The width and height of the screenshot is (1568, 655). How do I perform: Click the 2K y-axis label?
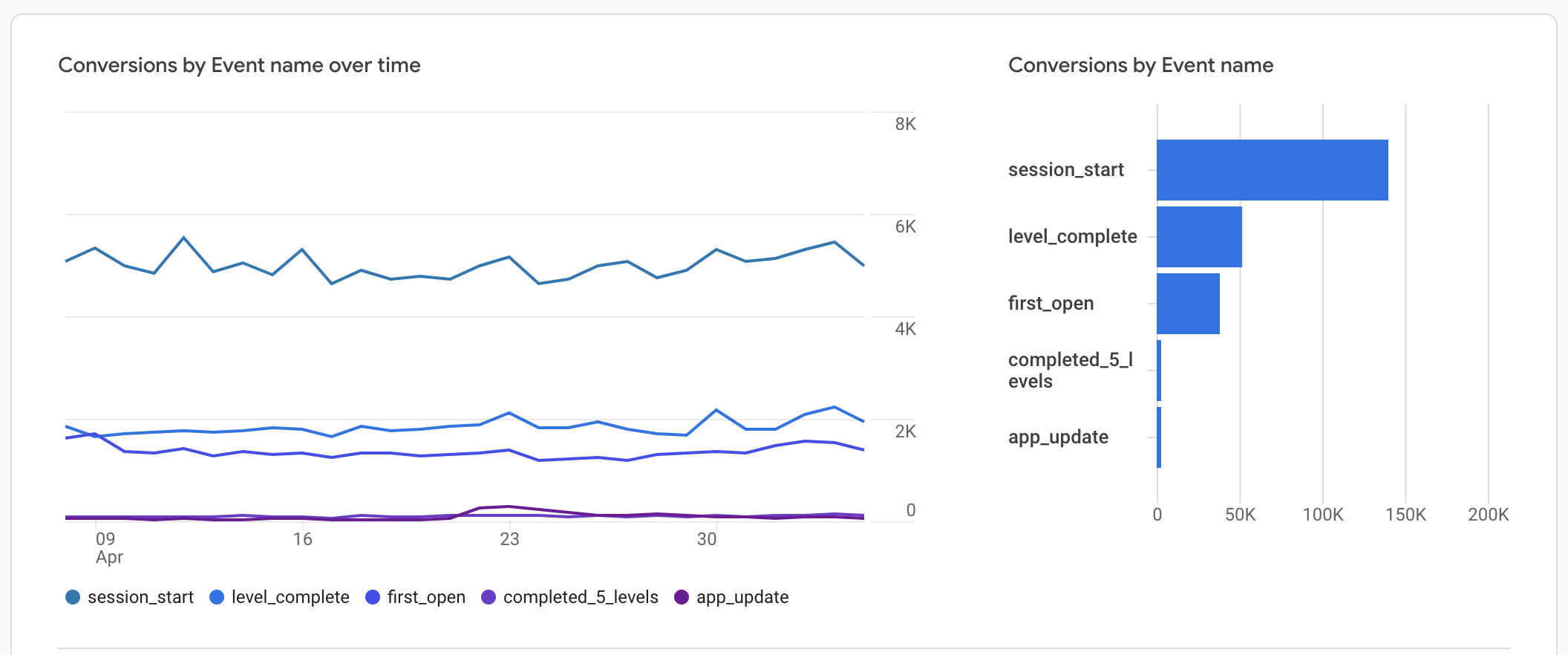906,431
